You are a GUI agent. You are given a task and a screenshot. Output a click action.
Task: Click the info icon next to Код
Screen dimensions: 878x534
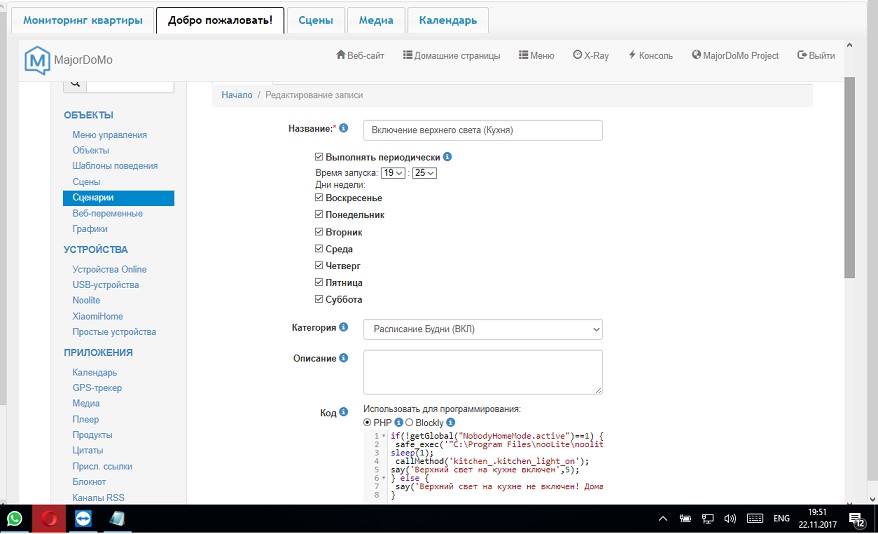[x=343, y=411]
